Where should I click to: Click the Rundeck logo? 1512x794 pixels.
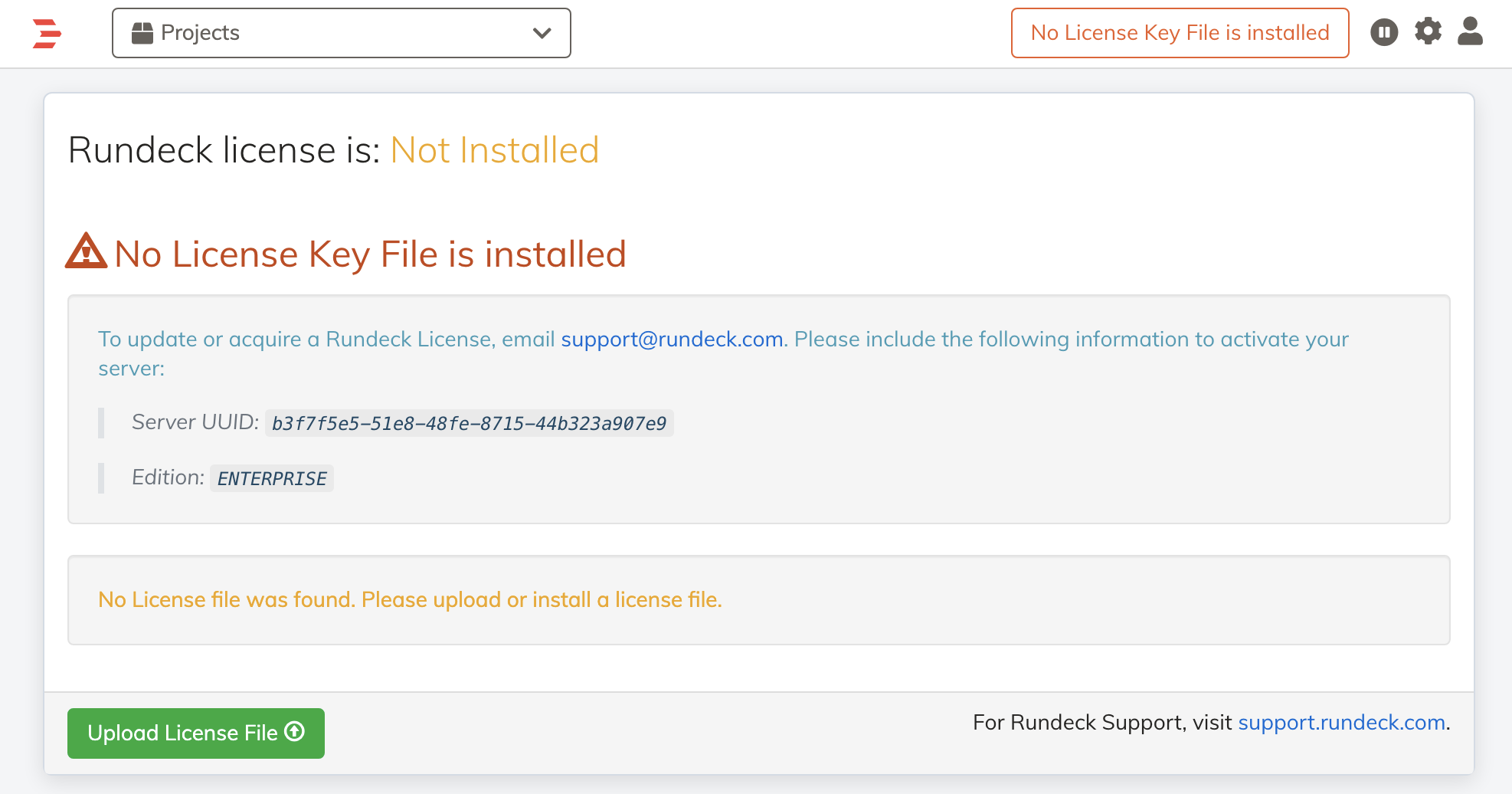(47, 33)
